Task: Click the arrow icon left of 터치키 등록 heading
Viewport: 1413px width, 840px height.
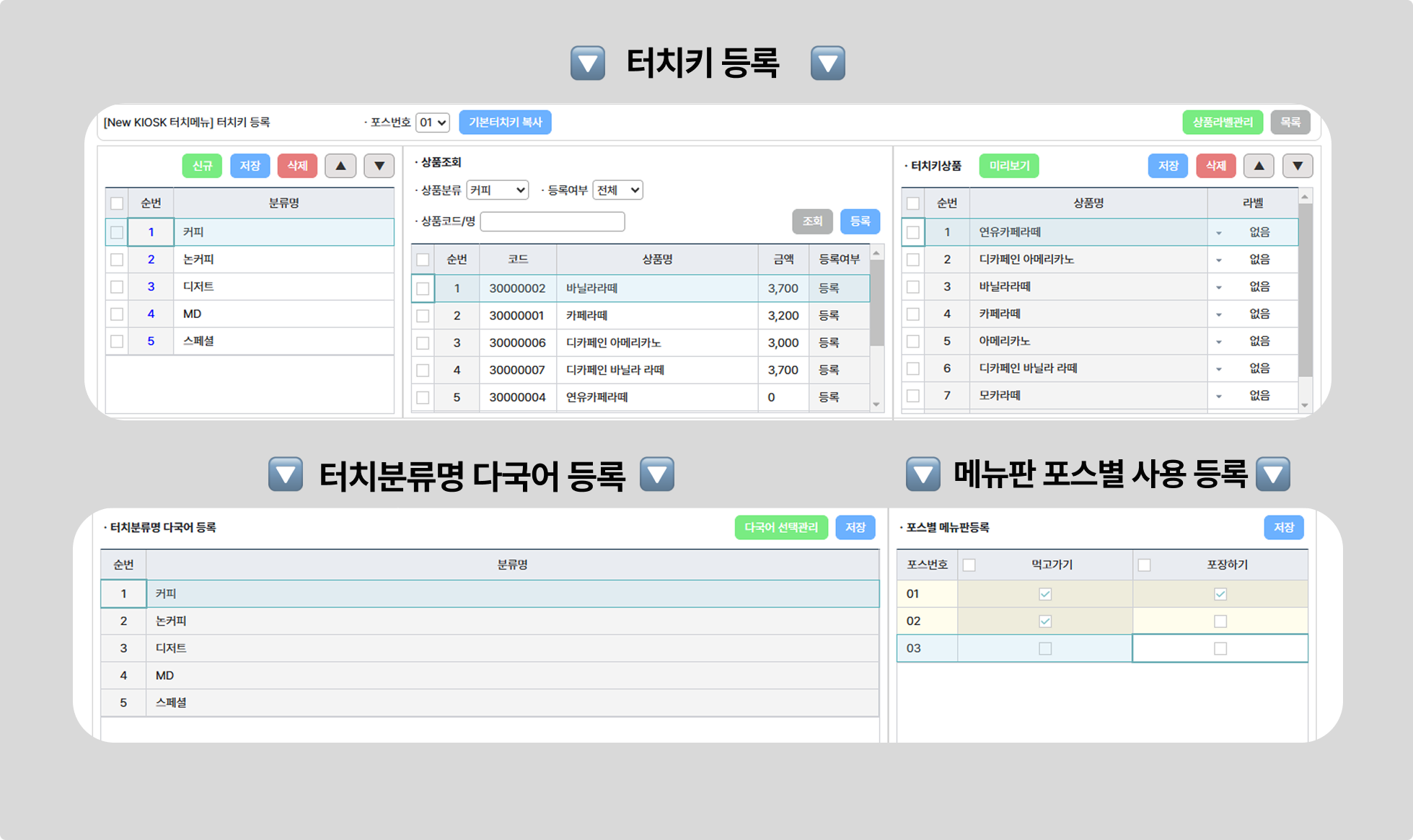Action: pyautogui.click(x=588, y=63)
